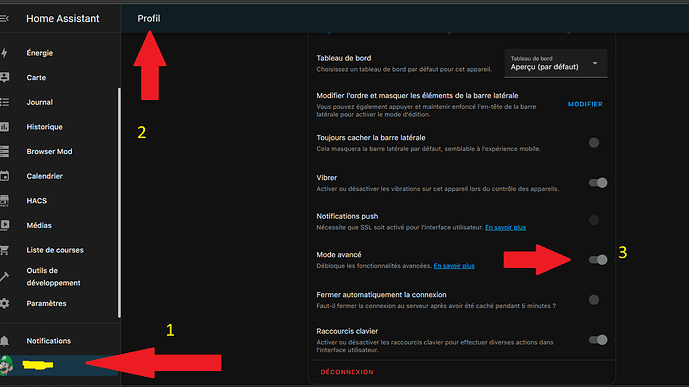
Task: Toggle Fermer automatiquement la connexion
Action: (598, 300)
